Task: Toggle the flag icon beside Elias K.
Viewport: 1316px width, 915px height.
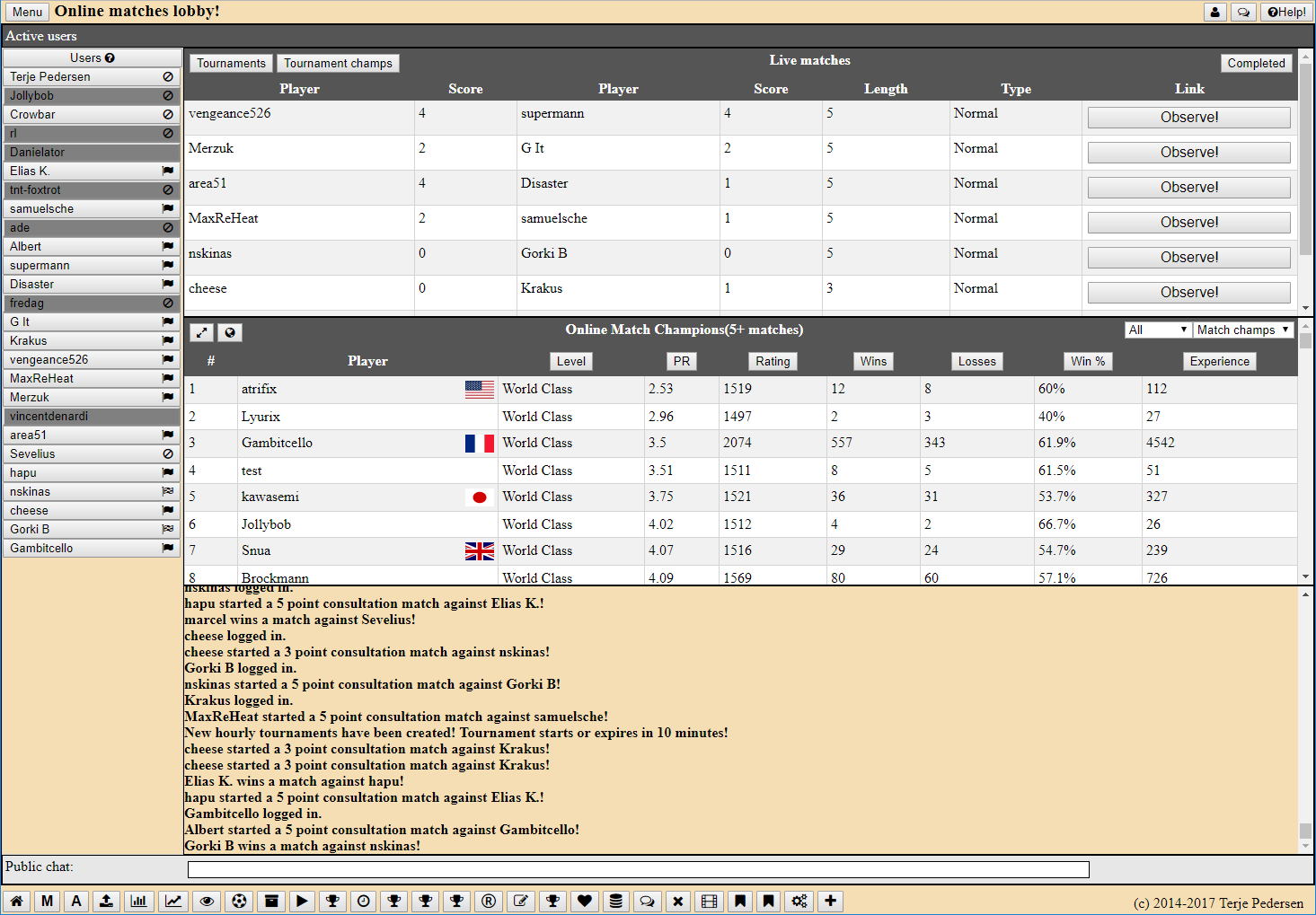Action: coord(168,171)
